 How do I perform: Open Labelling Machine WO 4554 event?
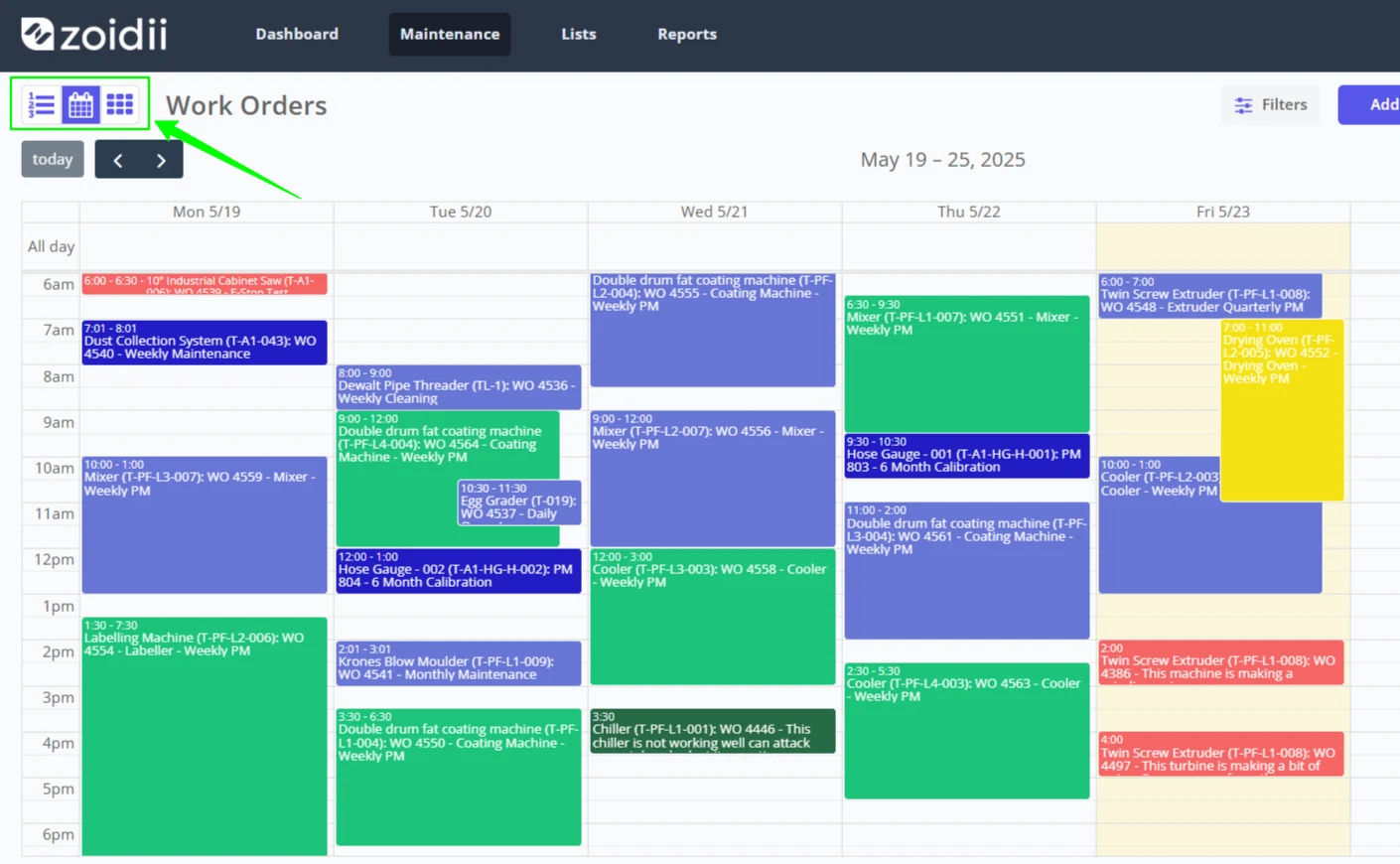pos(205,736)
